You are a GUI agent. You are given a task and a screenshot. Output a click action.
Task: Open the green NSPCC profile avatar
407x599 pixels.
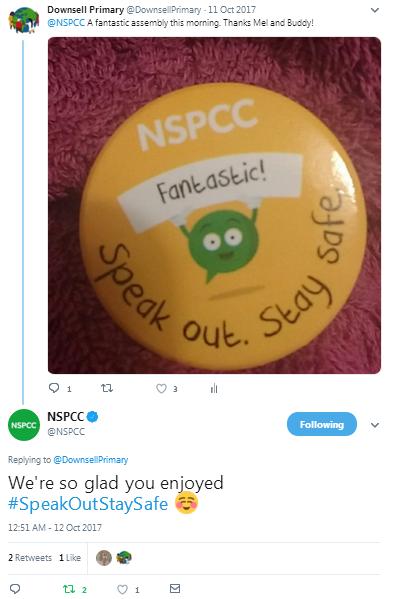click(x=24, y=425)
